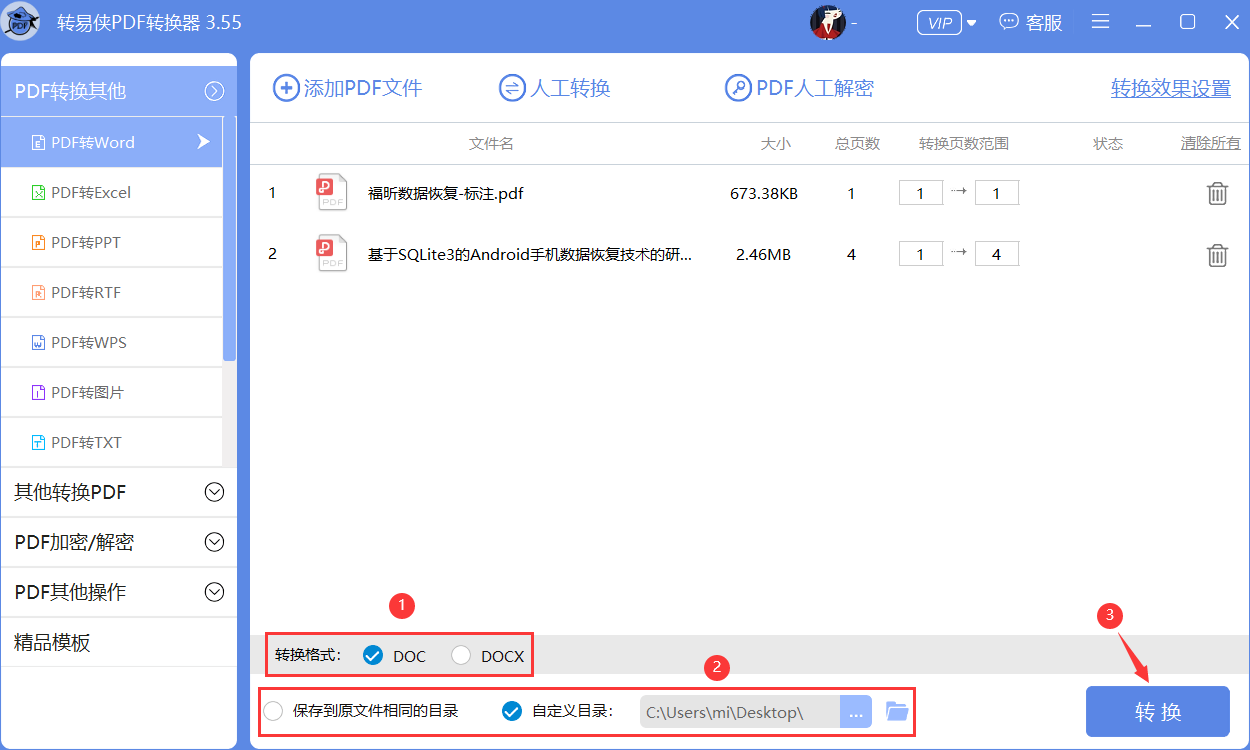This screenshot has height=750, width=1250.
Task: Click 清除所有 to clear the list
Action: pyautogui.click(x=1210, y=143)
